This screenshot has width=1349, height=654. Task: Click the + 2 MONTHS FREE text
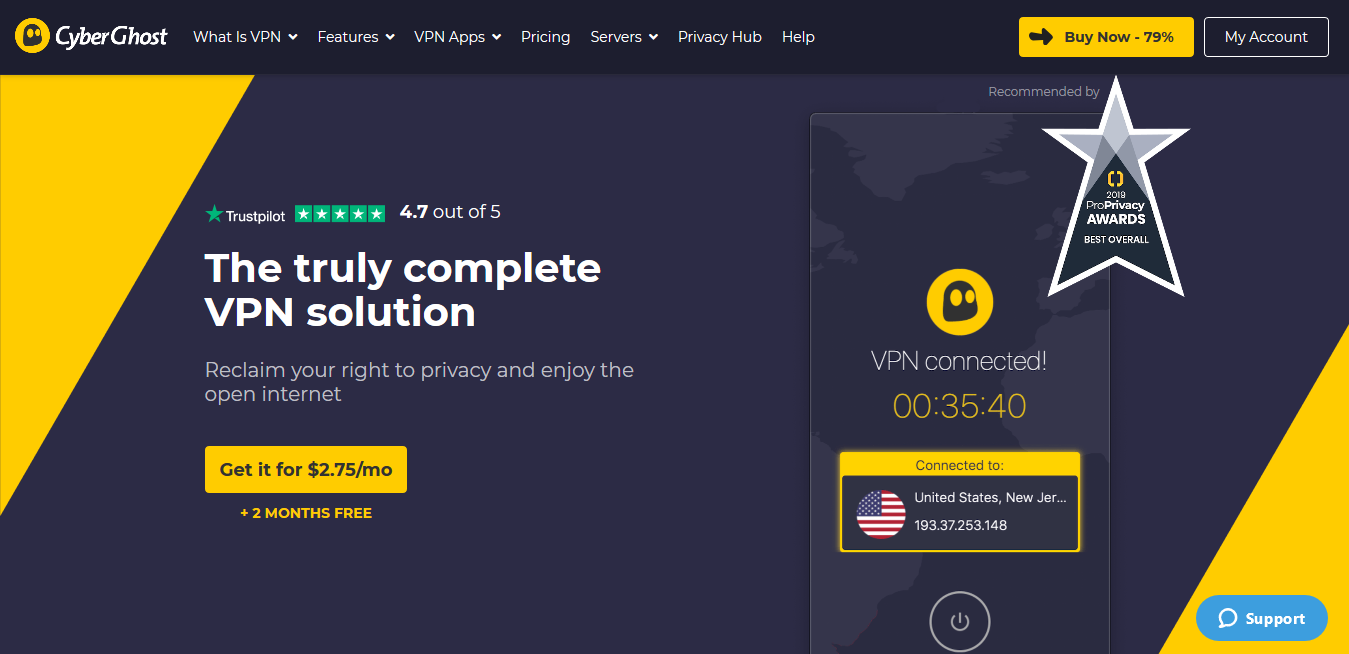point(306,513)
